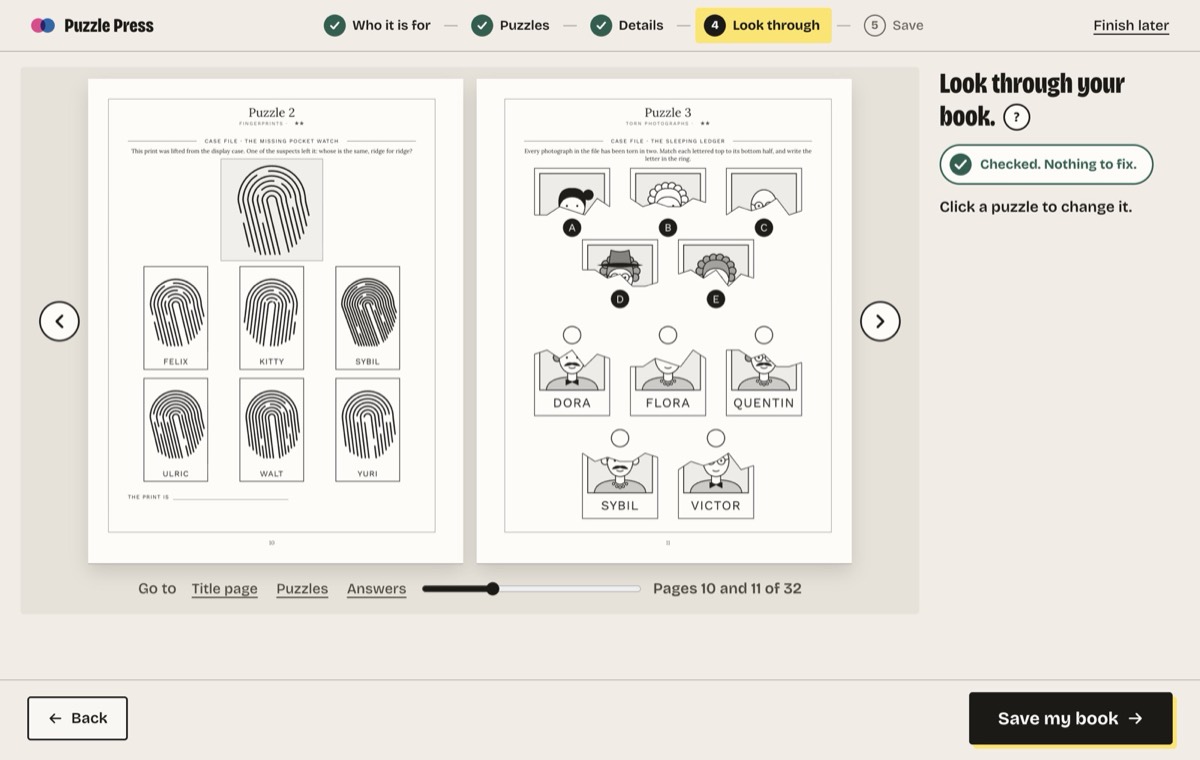Click torn photo top labeled B
This screenshot has height=760, width=1200.
click(x=668, y=190)
